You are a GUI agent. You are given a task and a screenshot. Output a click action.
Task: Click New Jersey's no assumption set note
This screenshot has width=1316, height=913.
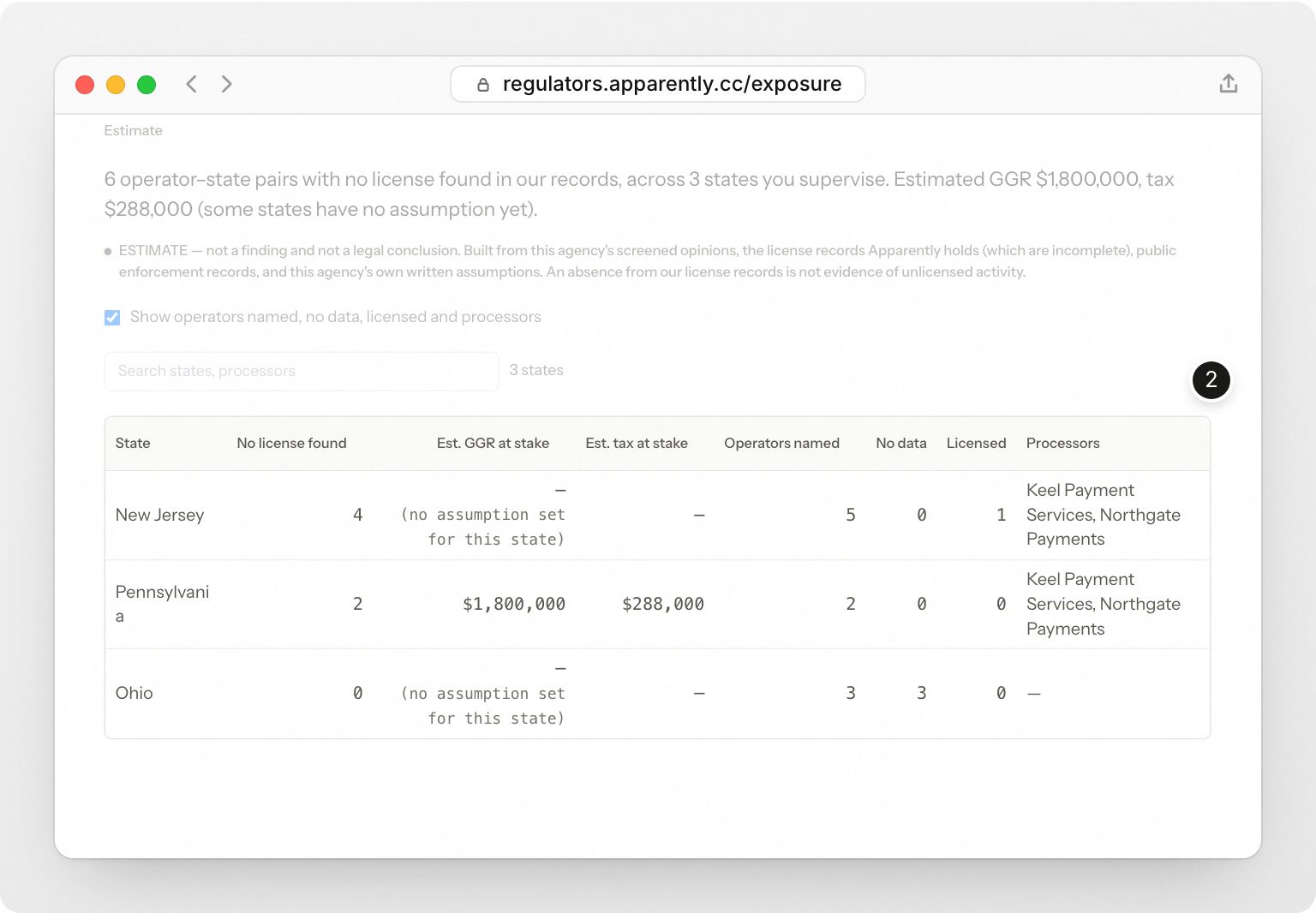tap(482, 527)
